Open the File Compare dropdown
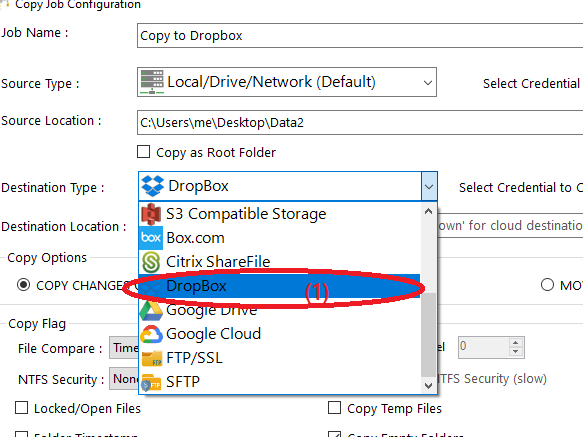Screen dimensions: 583x437 click(x=124, y=348)
